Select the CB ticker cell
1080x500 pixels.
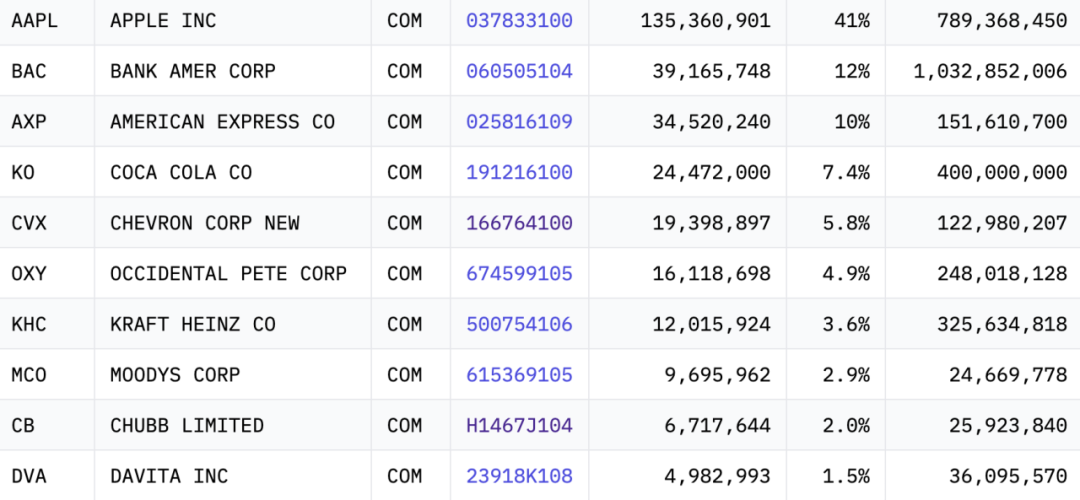[x=47, y=426]
